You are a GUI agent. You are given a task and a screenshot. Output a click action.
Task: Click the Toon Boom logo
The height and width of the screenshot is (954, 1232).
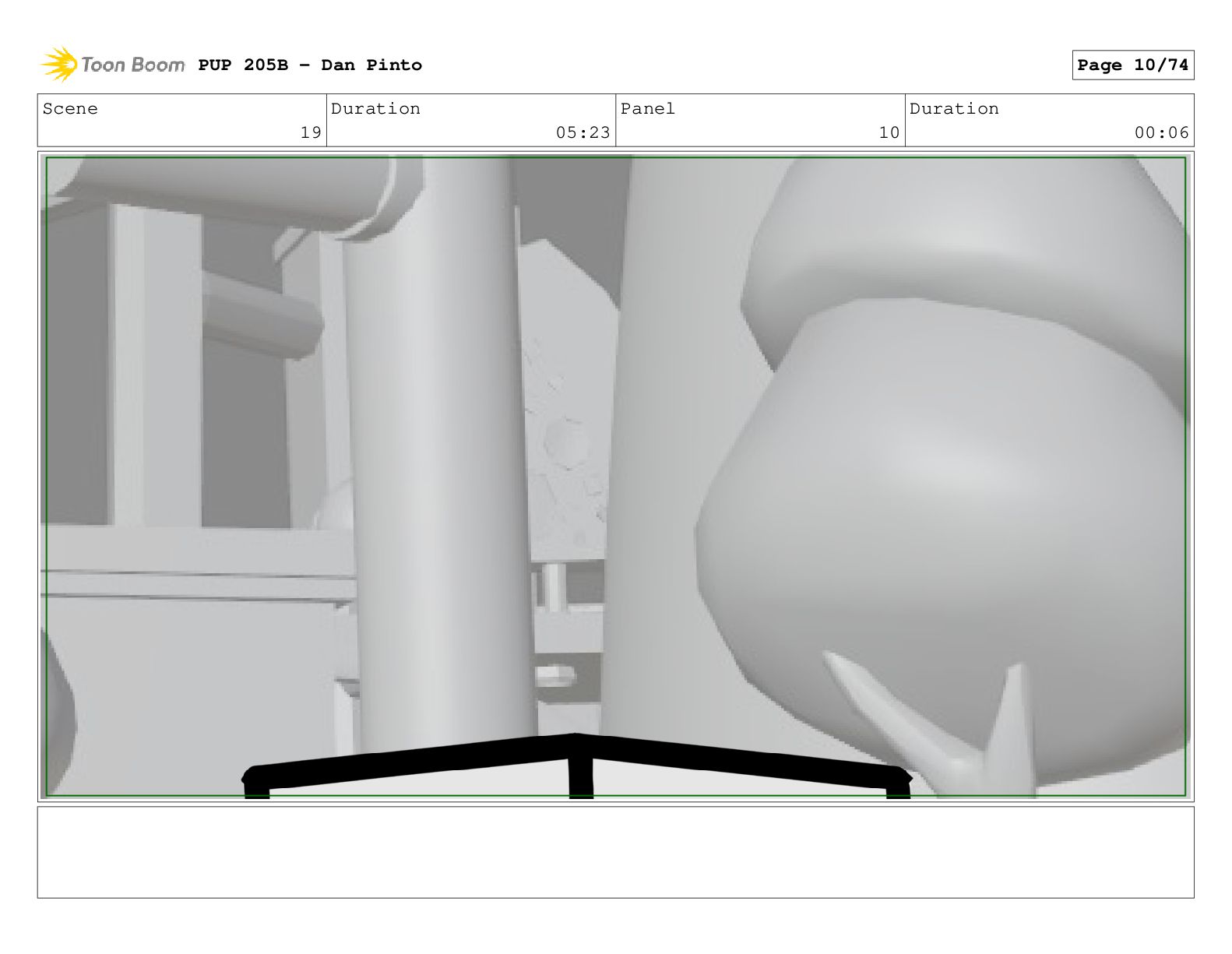[x=113, y=65]
